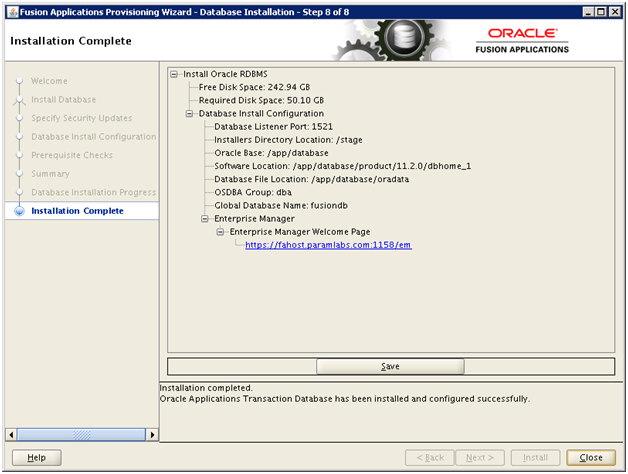Viewport: 628px width, 474px height.
Task: Close the wizard using title bar X
Action: coord(615,12)
